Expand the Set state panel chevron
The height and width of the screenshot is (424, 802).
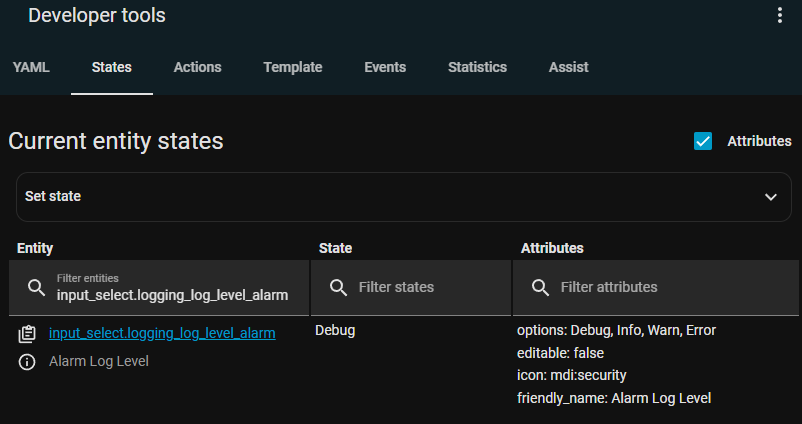pyautogui.click(x=771, y=197)
